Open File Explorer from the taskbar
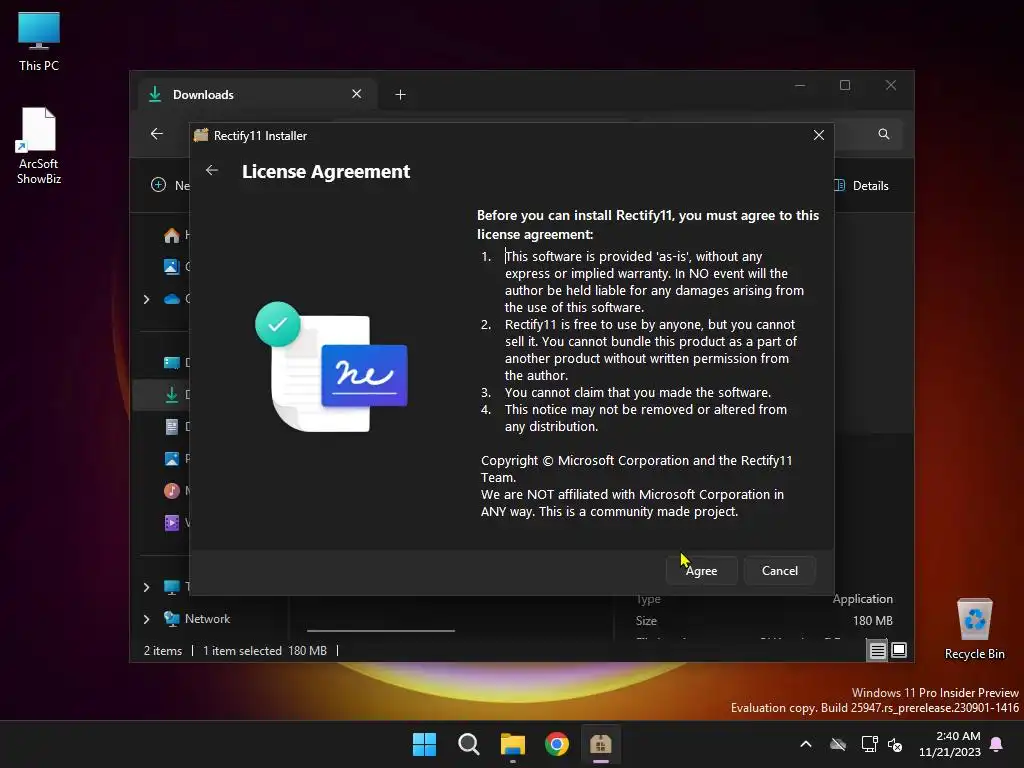 pyautogui.click(x=513, y=744)
